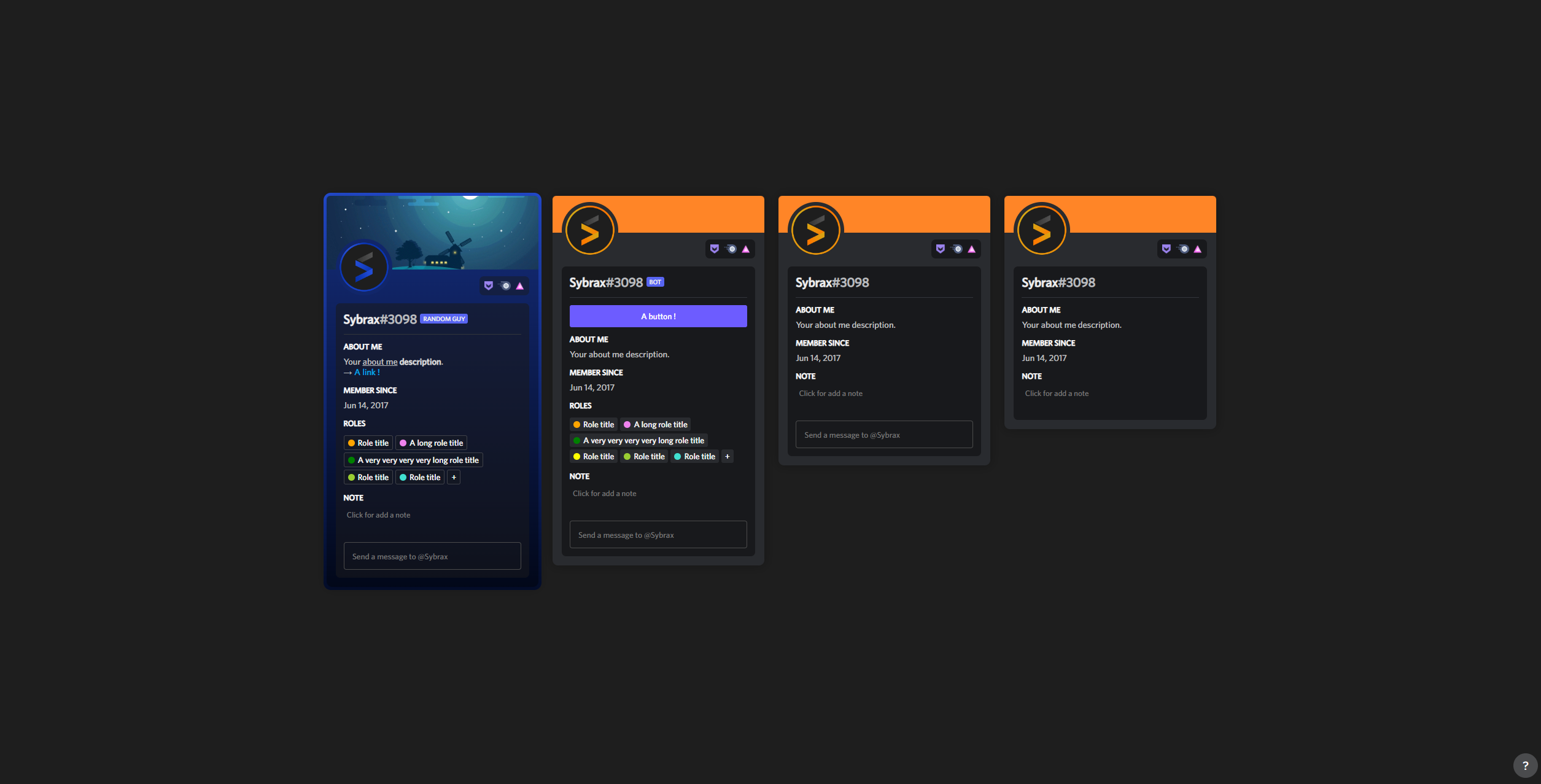Click the "RANDOM GUY" tag next to Sybrax#3098
1541x784 pixels.
pos(443,318)
